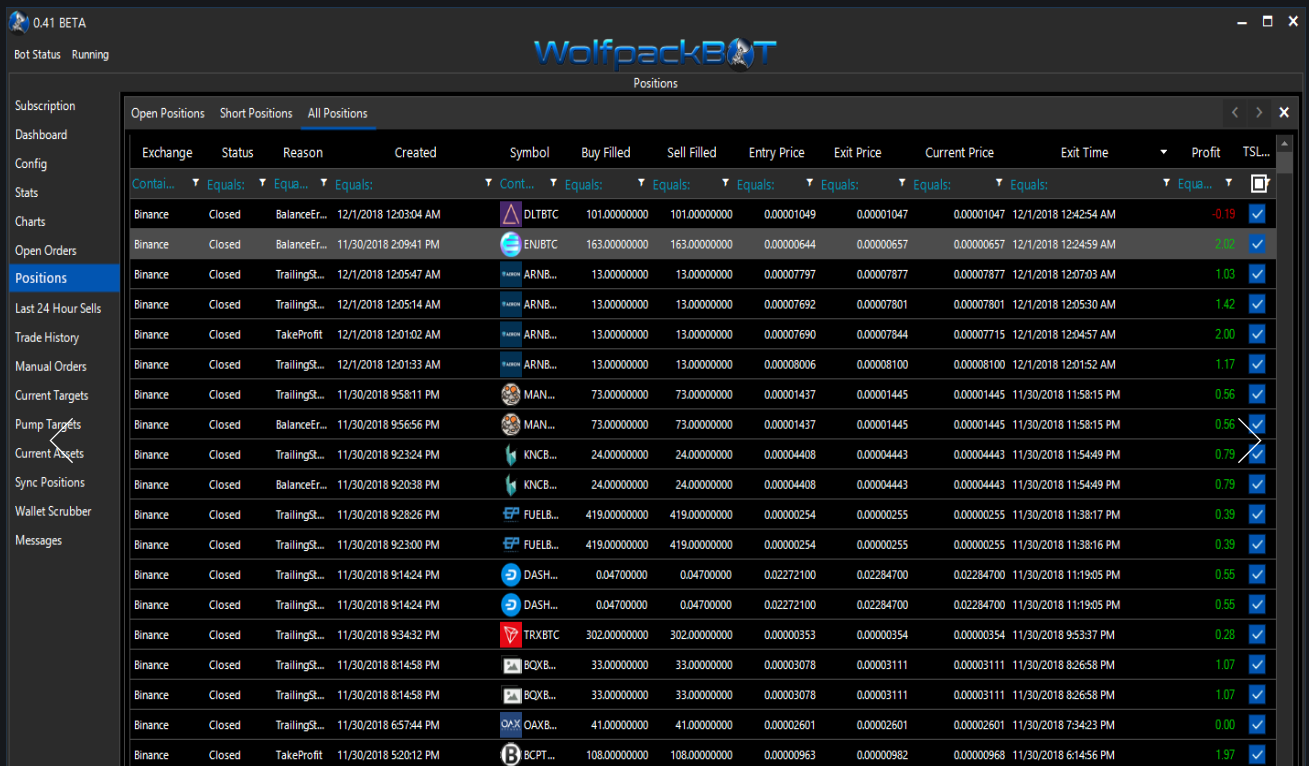1309x766 pixels.
Task: Open Profit column filter funnel
Action: coord(1229,184)
